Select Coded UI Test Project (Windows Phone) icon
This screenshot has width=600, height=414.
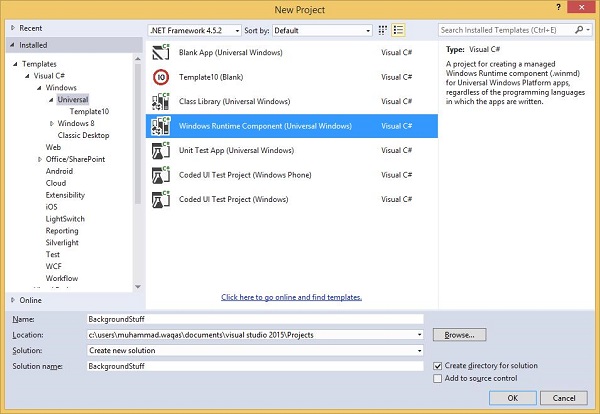tap(161, 175)
